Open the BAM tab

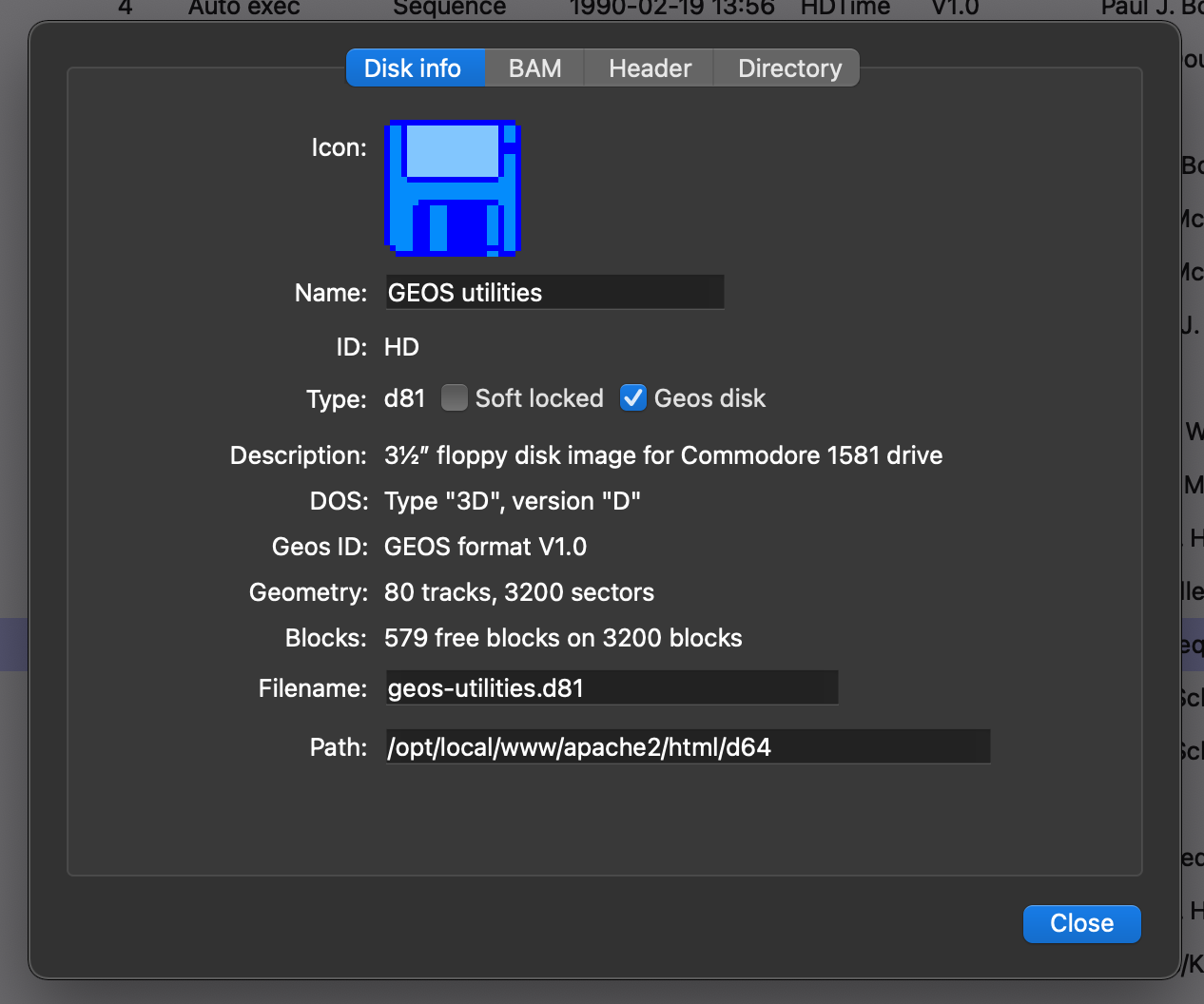click(534, 68)
